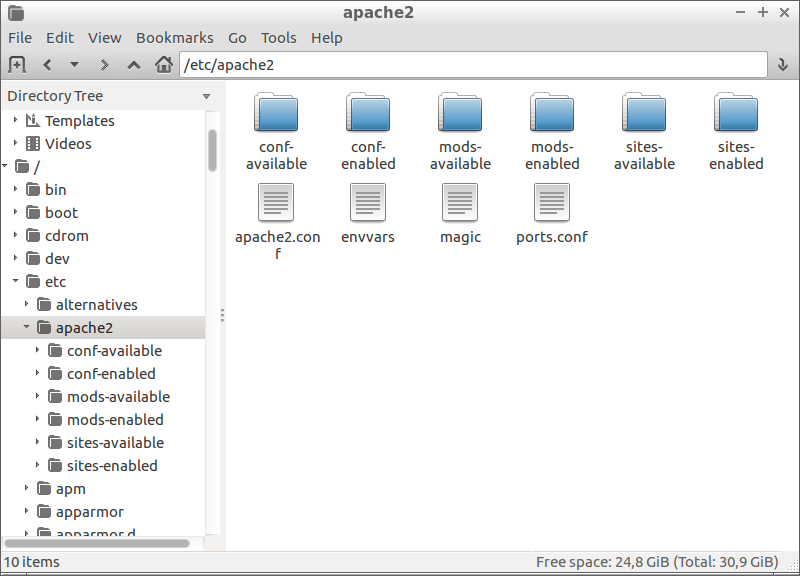Screen dimensions: 800x576
Task: Select the boot folder in the tree
Action: pos(61,213)
